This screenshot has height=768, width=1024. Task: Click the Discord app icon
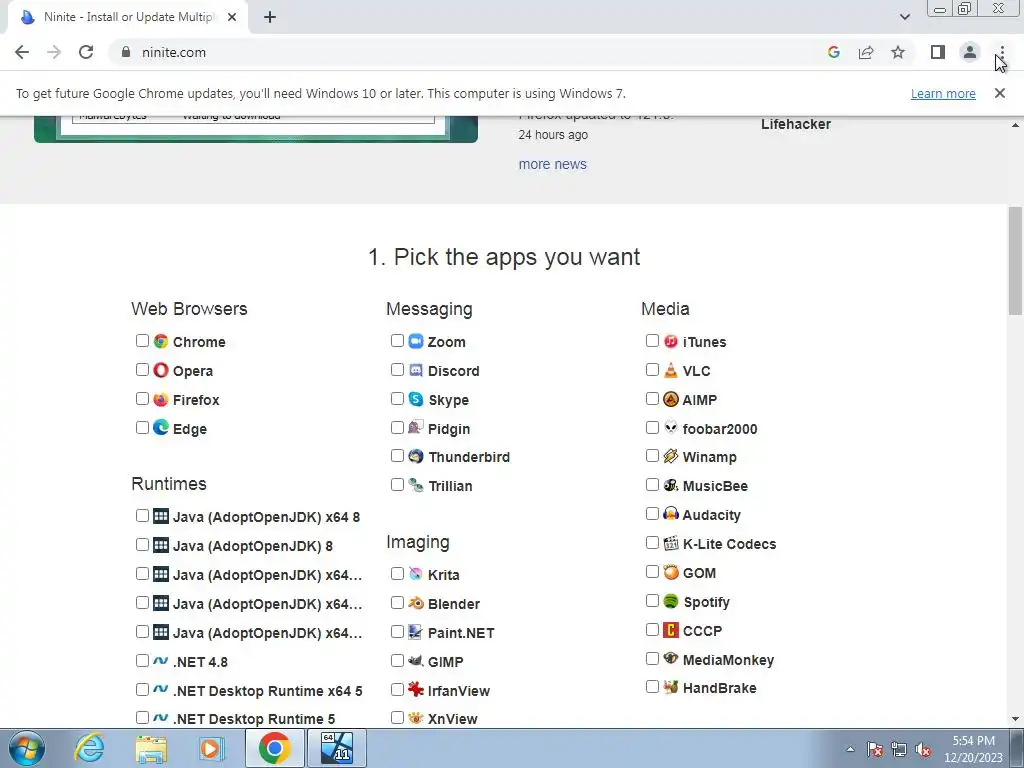click(x=416, y=370)
